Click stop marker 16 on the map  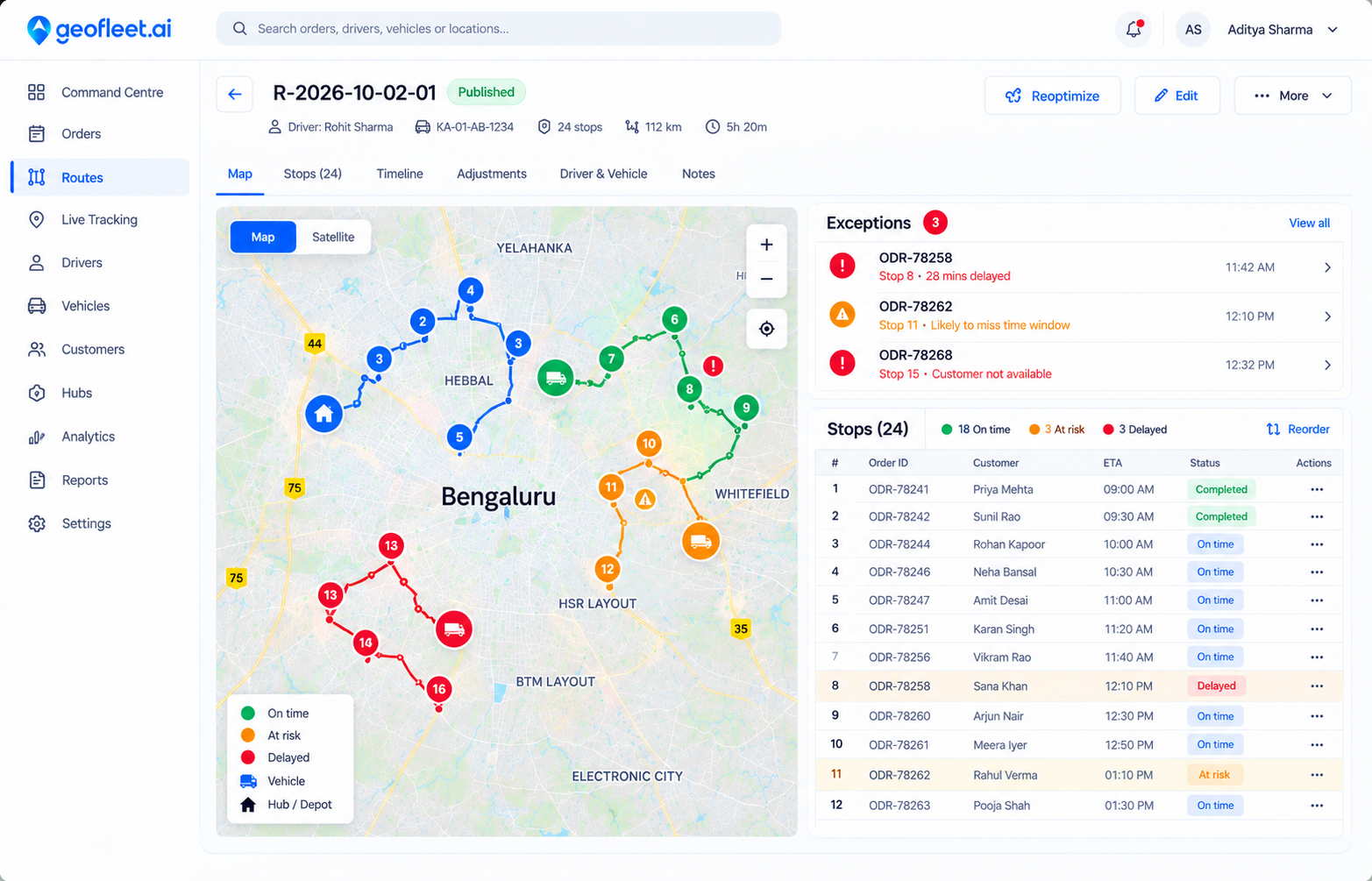pyautogui.click(x=439, y=689)
